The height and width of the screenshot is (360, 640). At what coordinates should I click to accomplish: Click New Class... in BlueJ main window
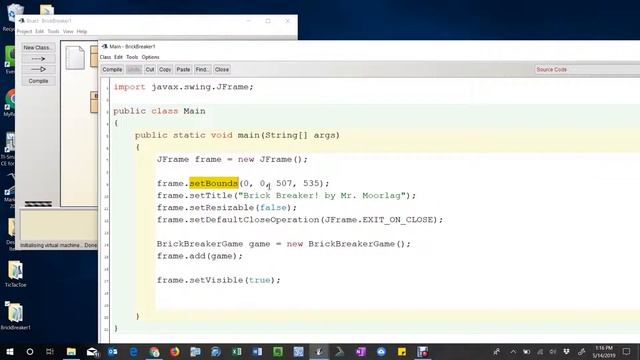coord(38,48)
